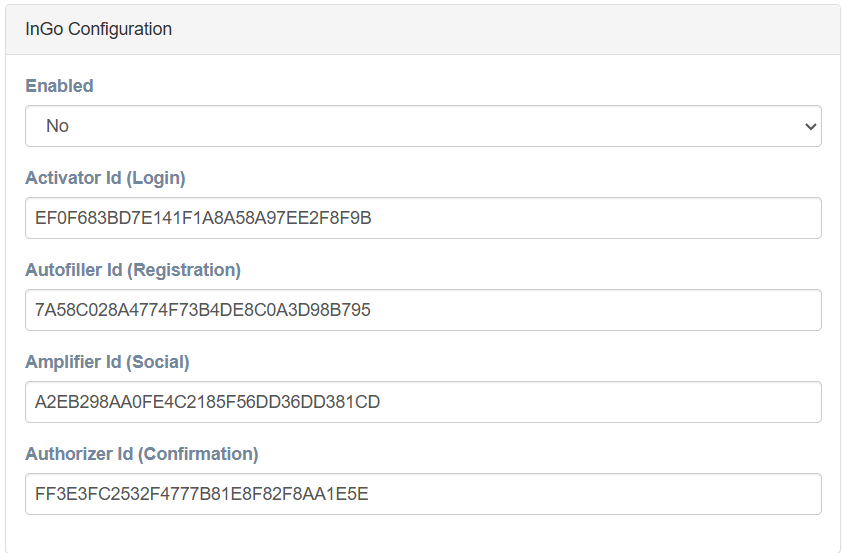Click empty space in the panel header bar
Screen dimensions: 842x553
[505, 30]
